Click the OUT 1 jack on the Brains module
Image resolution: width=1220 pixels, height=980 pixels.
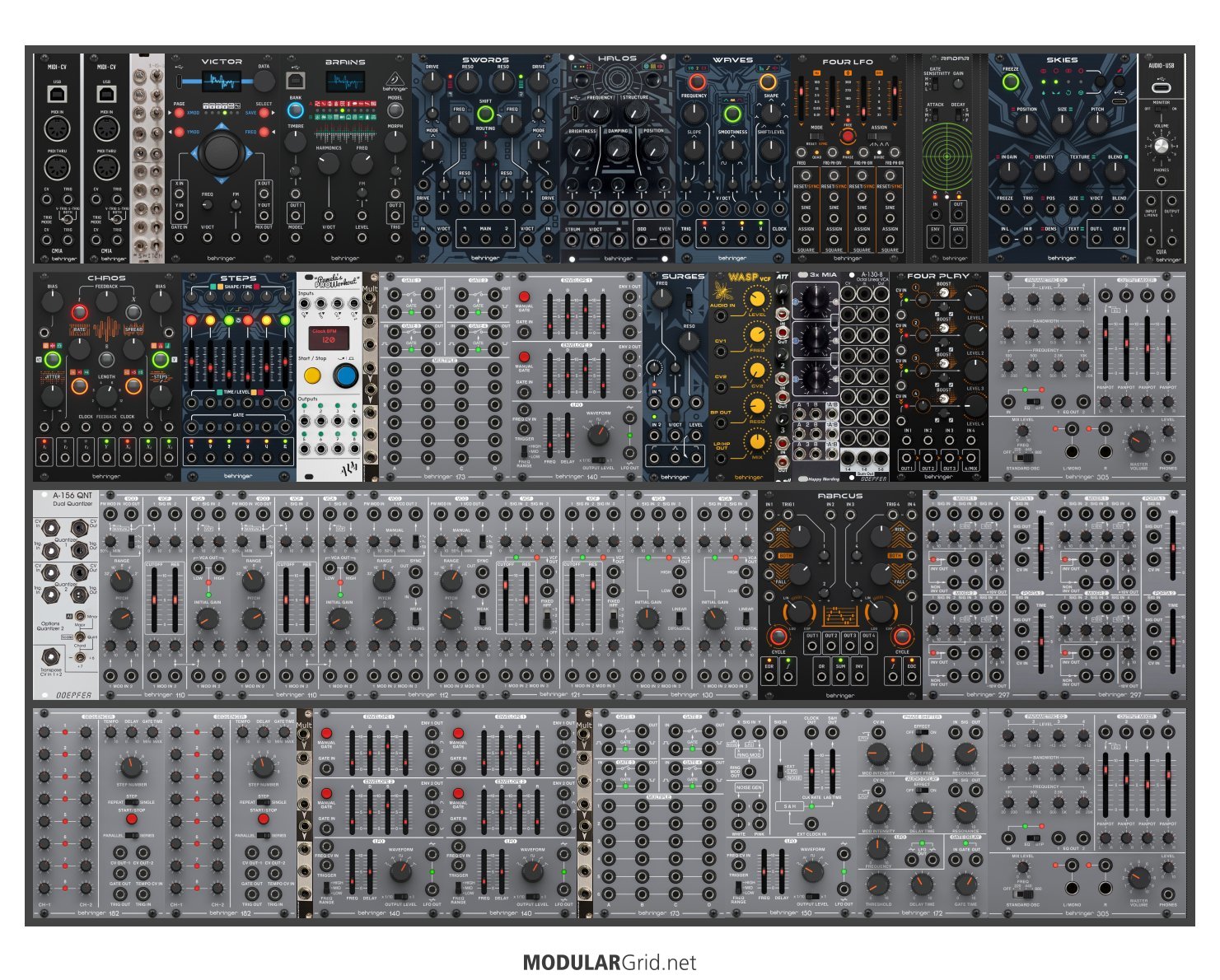[x=295, y=216]
